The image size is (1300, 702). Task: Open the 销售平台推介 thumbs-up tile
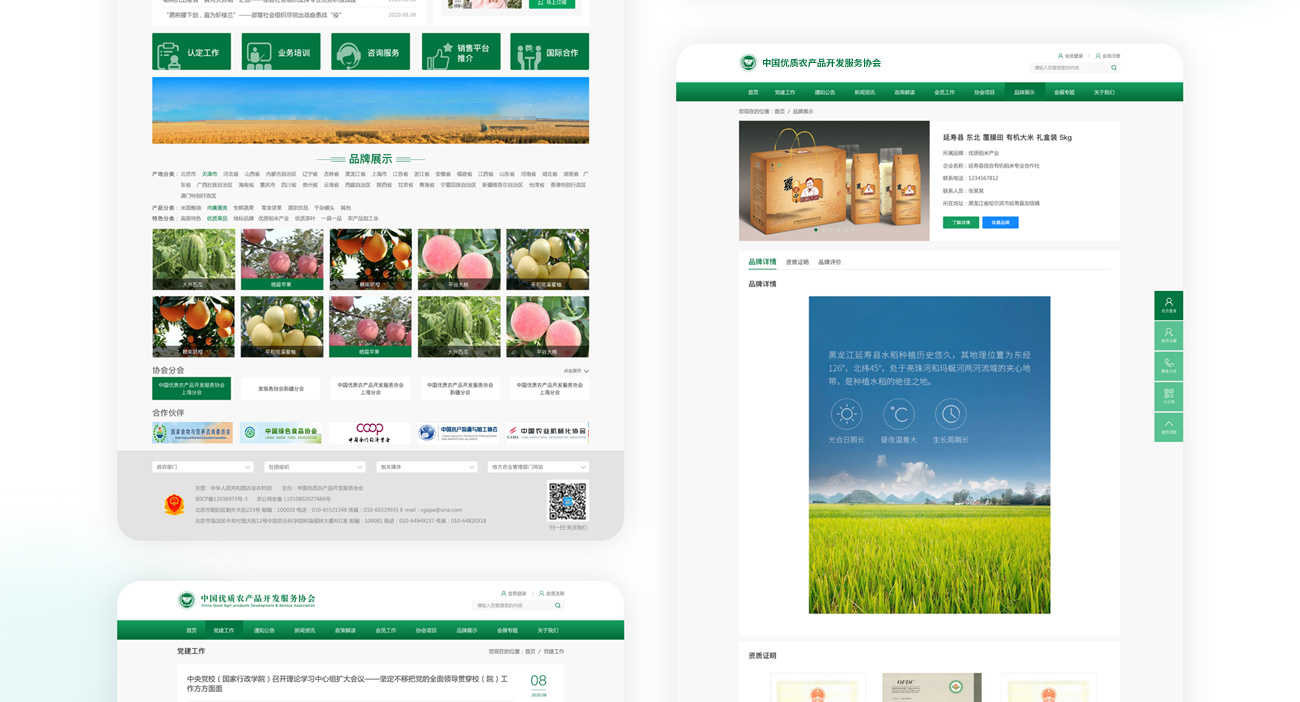click(x=460, y=52)
